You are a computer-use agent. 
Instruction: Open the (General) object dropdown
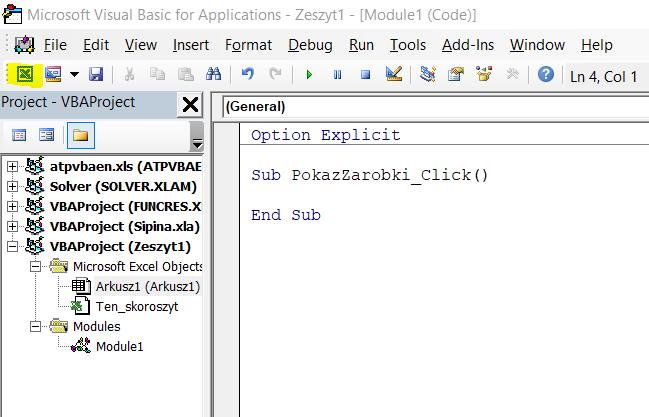pos(435,106)
